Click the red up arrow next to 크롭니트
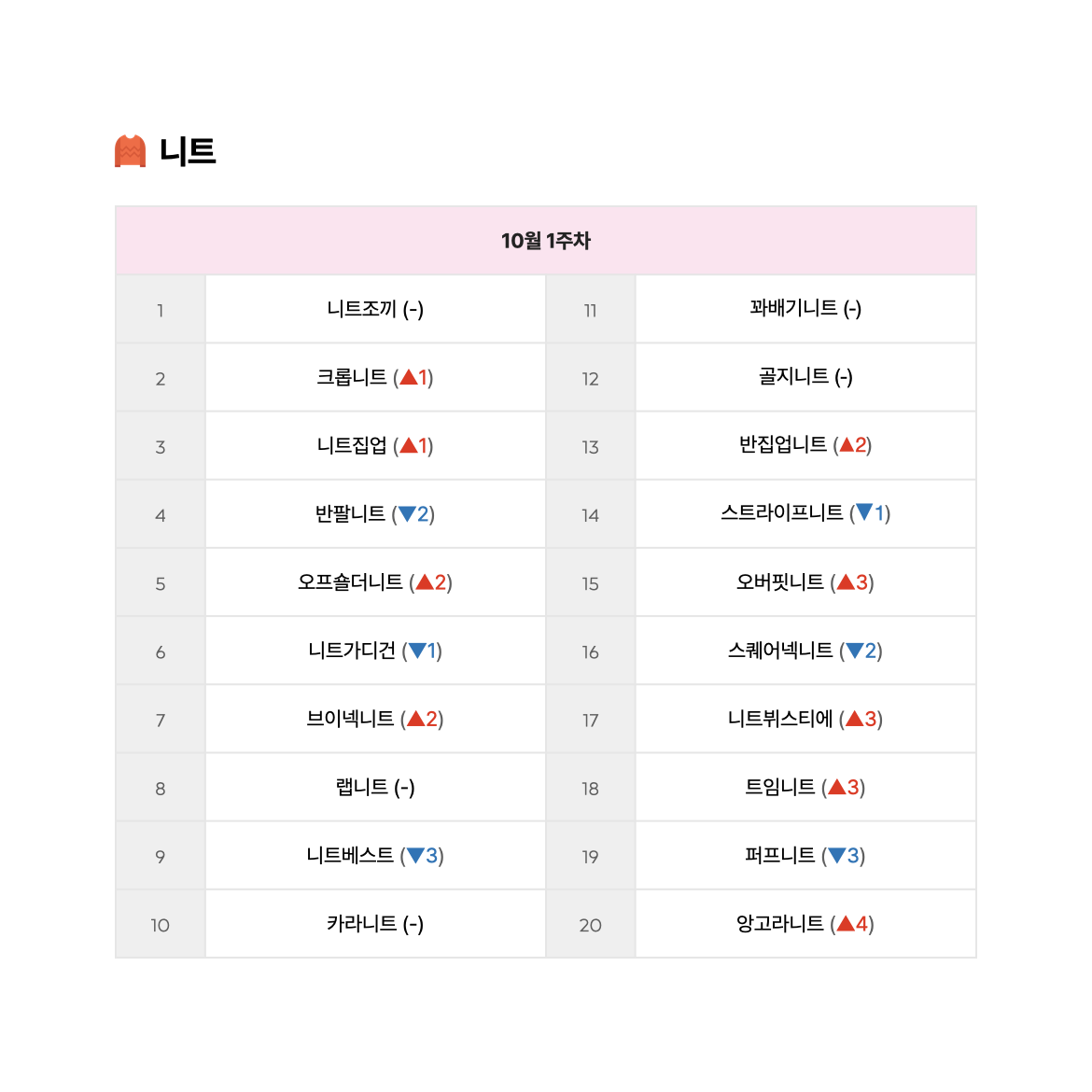 [x=409, y=377]
